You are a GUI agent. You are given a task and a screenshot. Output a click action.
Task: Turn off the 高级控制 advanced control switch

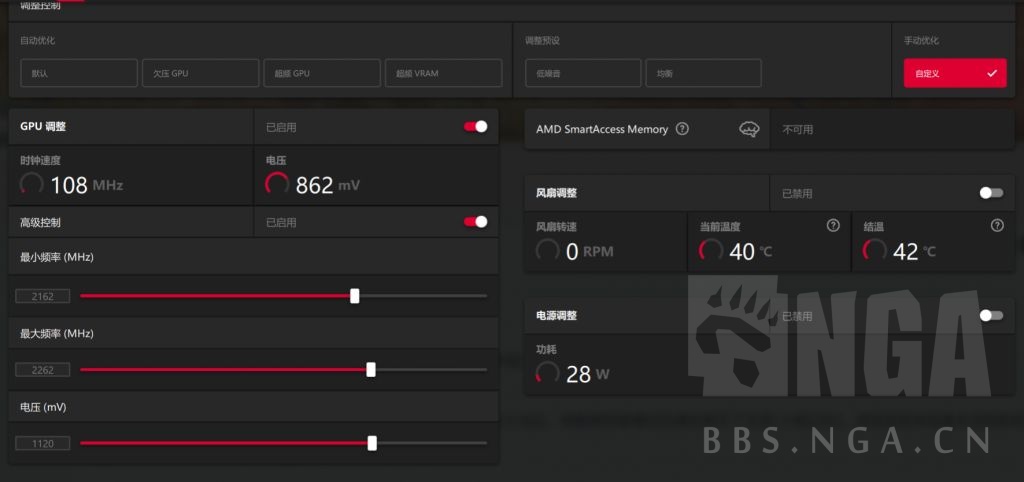pos(475,222)
